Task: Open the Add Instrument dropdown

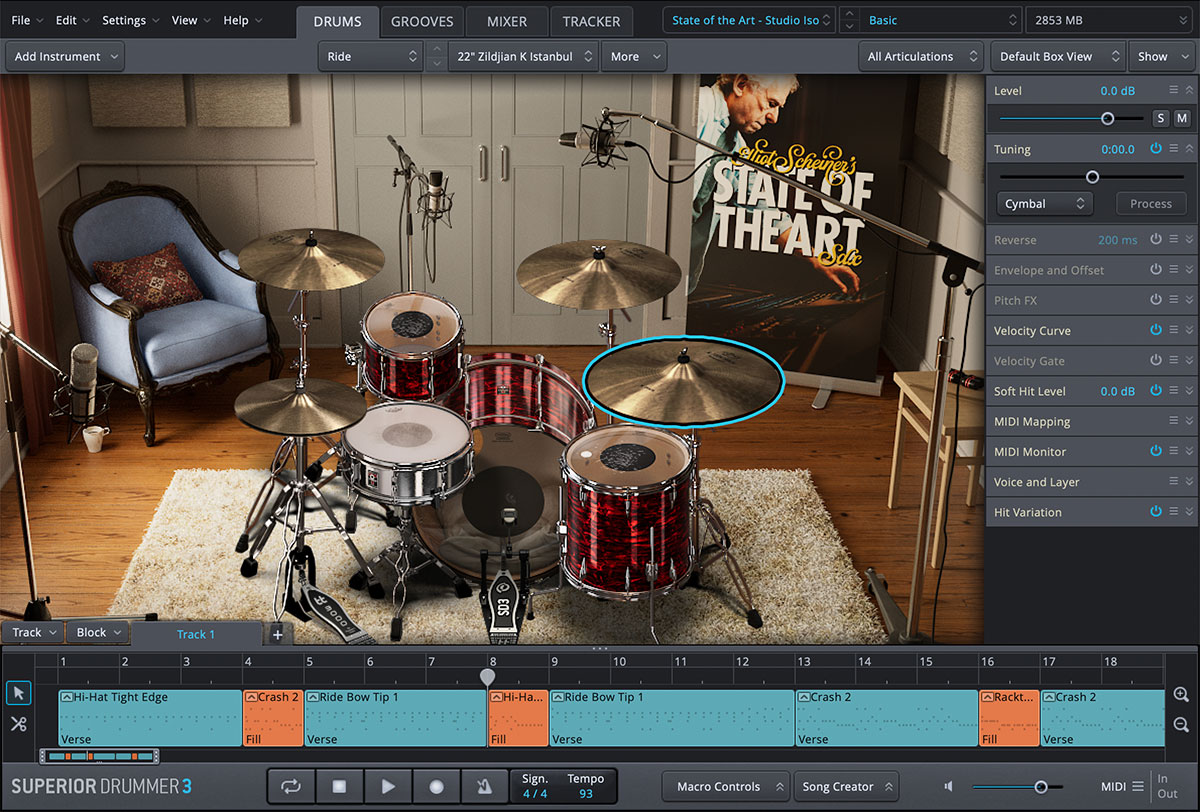Action: [x=64, y=57]
